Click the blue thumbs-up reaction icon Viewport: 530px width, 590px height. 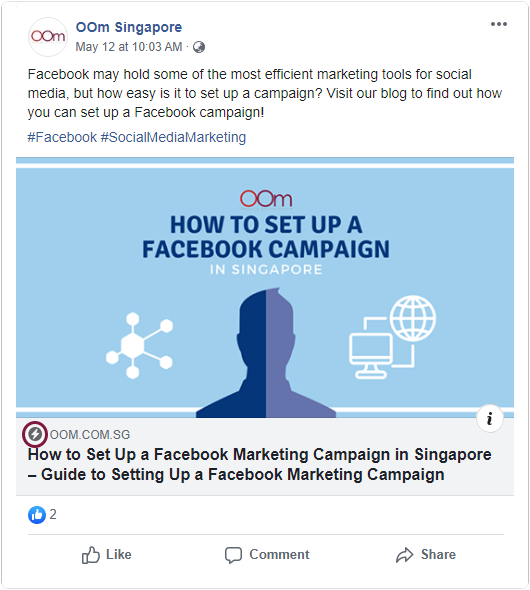pos(37,514)
